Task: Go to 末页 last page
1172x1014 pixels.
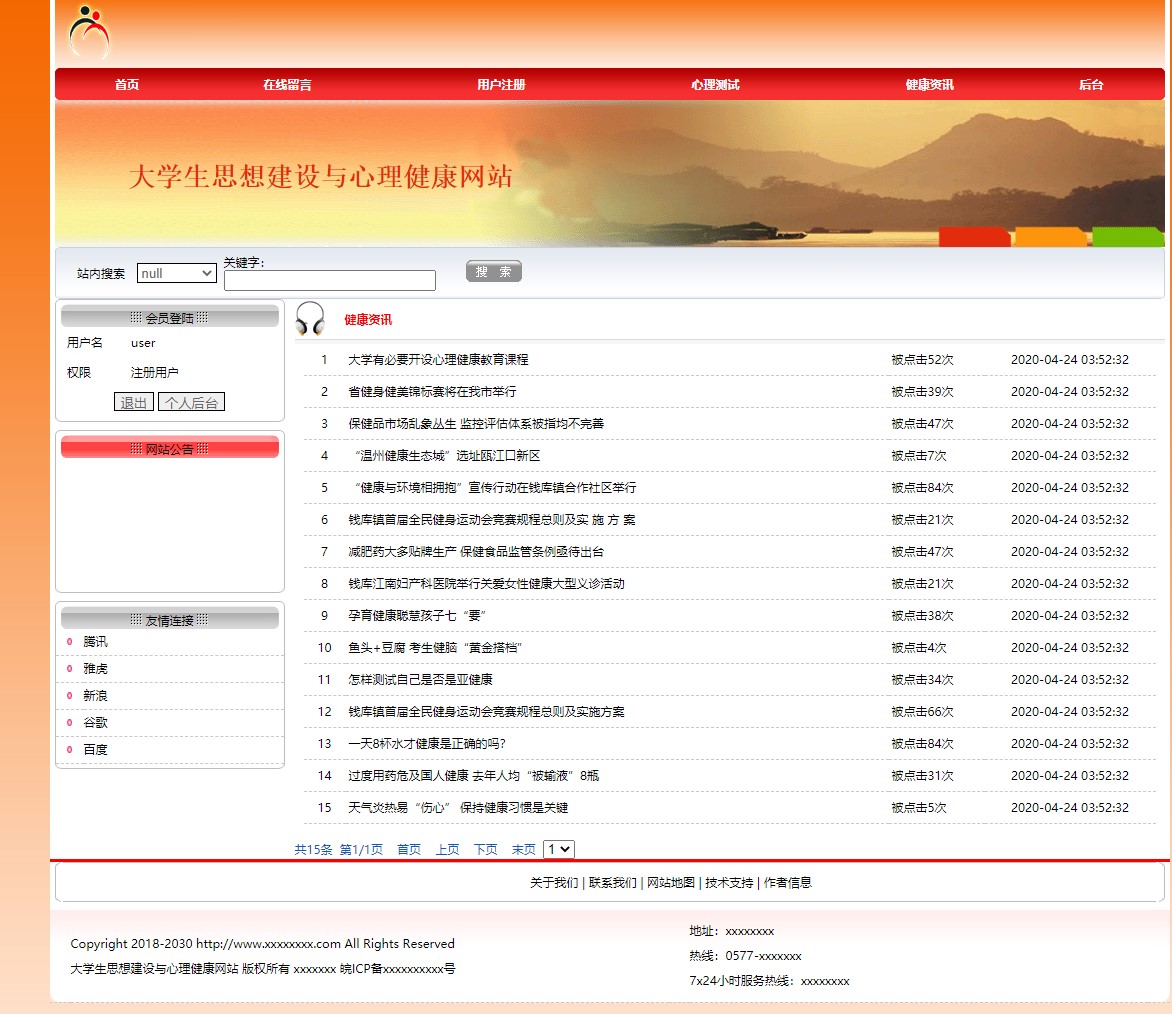Action: [x=522, y=849]
